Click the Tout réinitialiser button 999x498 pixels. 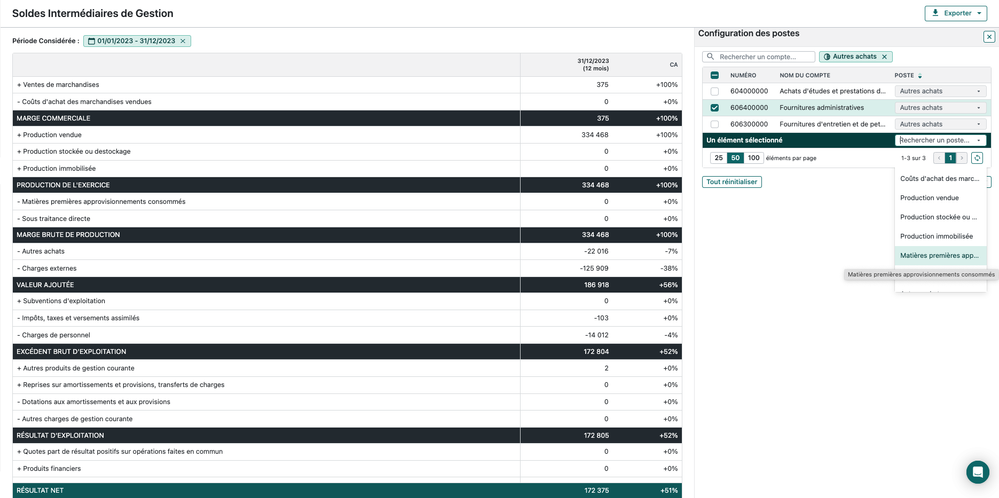pos(732,182)
